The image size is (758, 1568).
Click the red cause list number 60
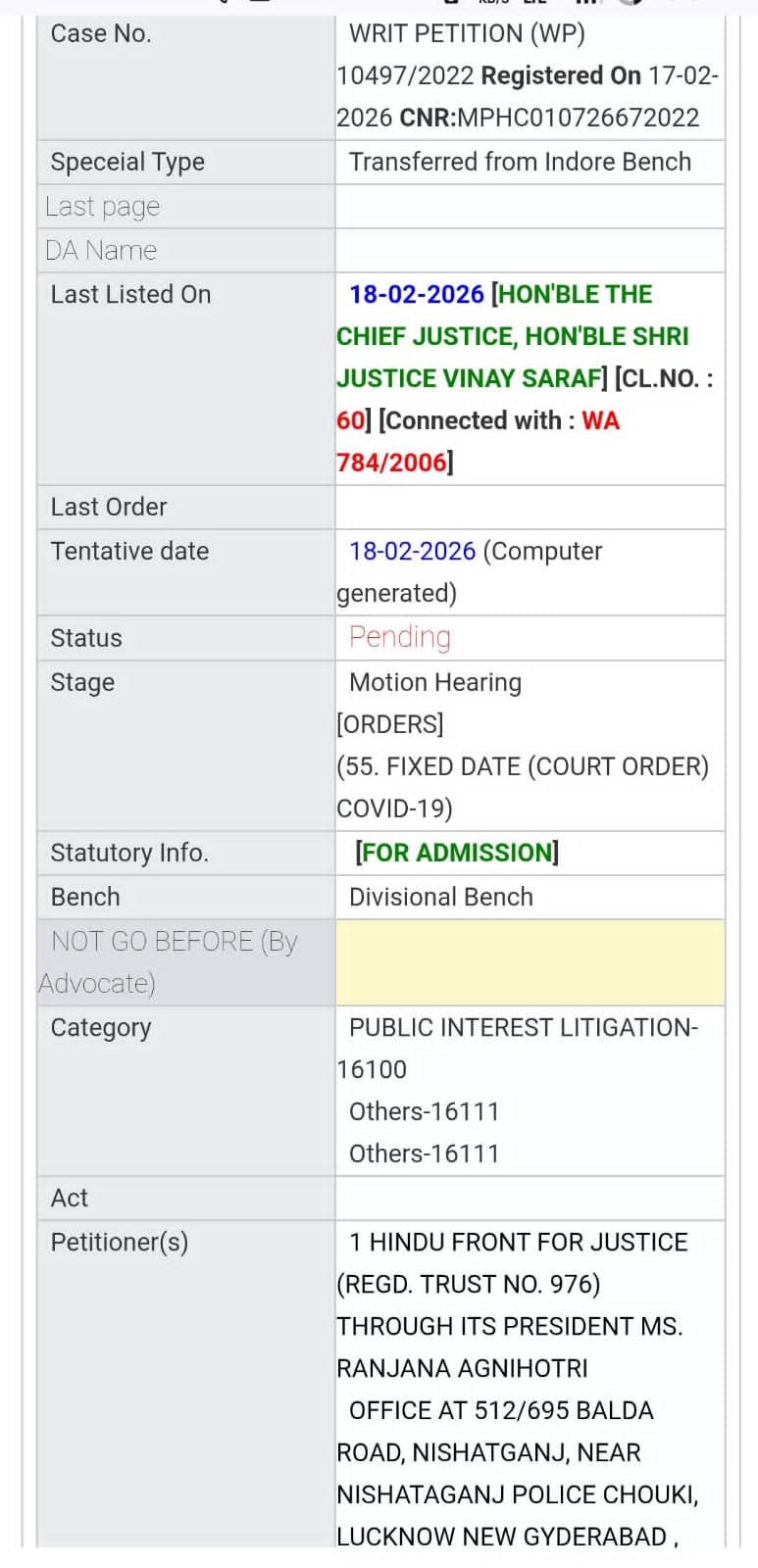coord(350,420)
